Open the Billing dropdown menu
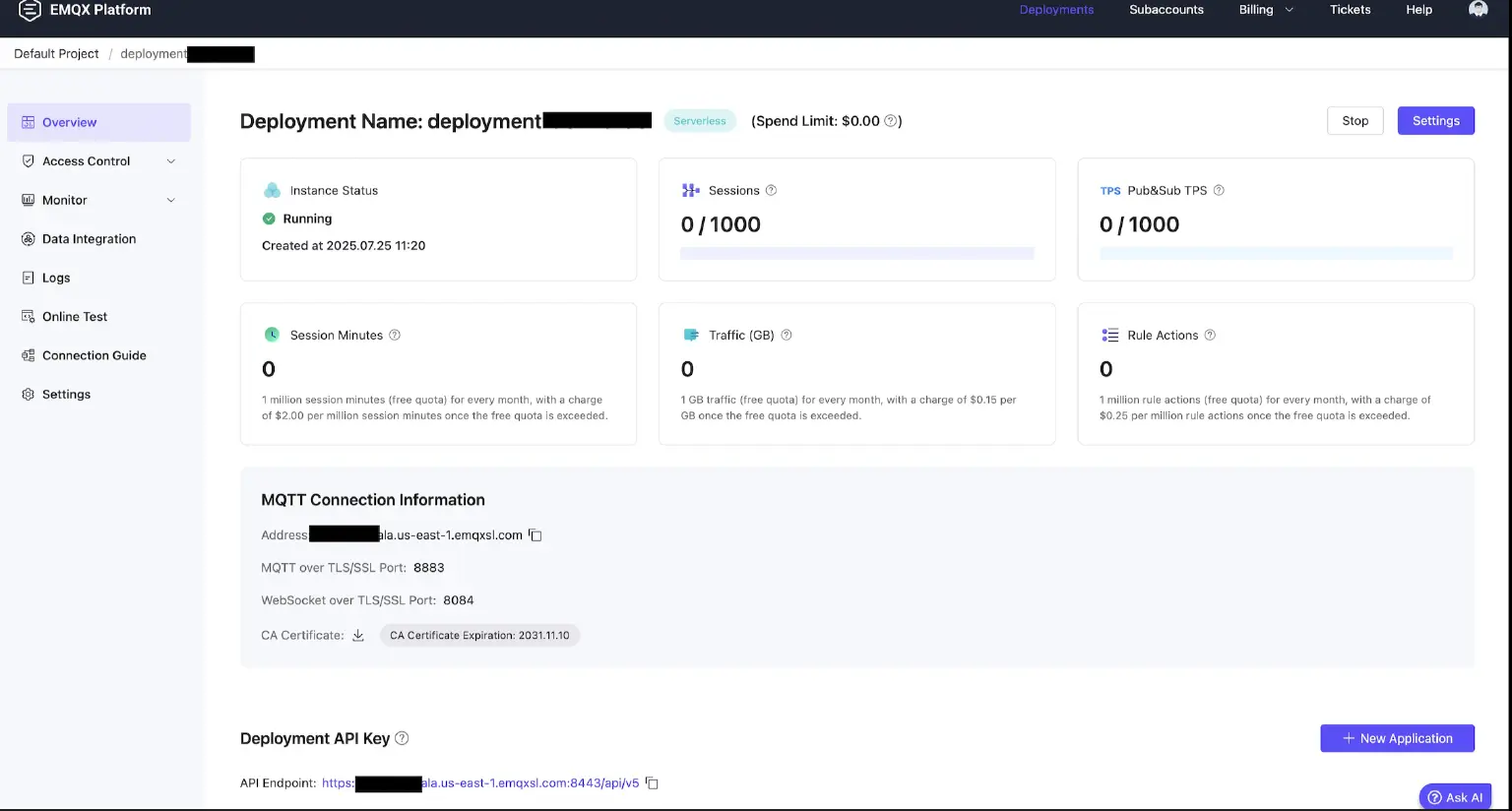This screenshot has height=811, width=1512. tap(1265, 10)
